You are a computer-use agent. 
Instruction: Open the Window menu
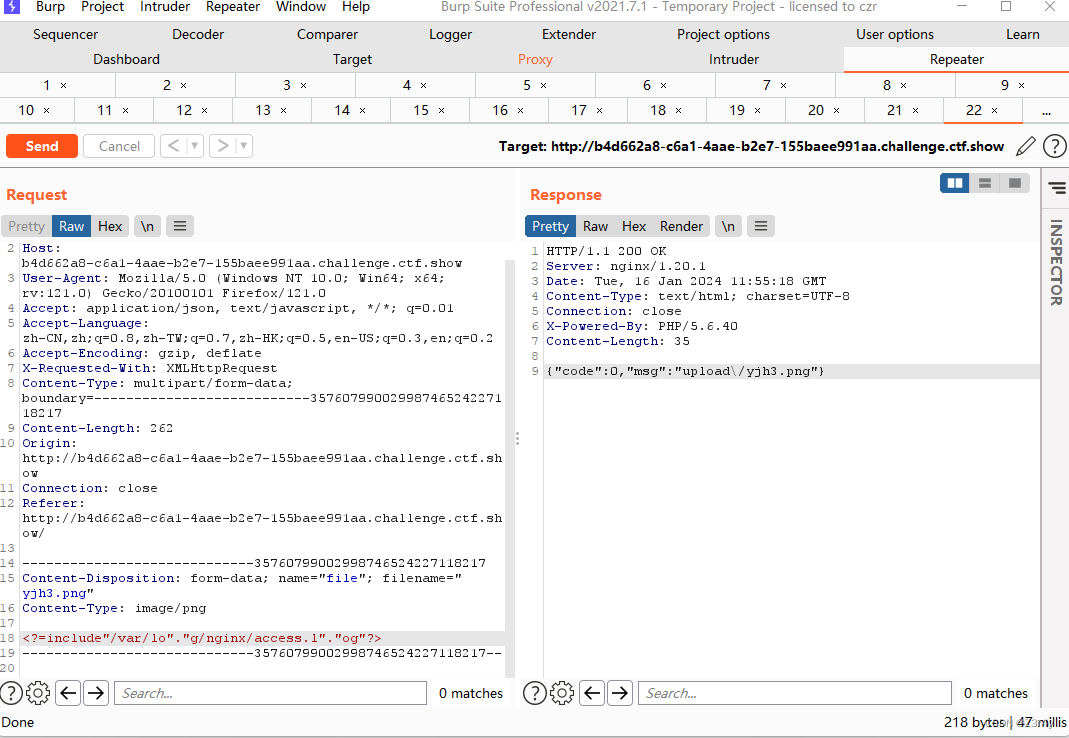pyautogui.click(x=301, y=7)
